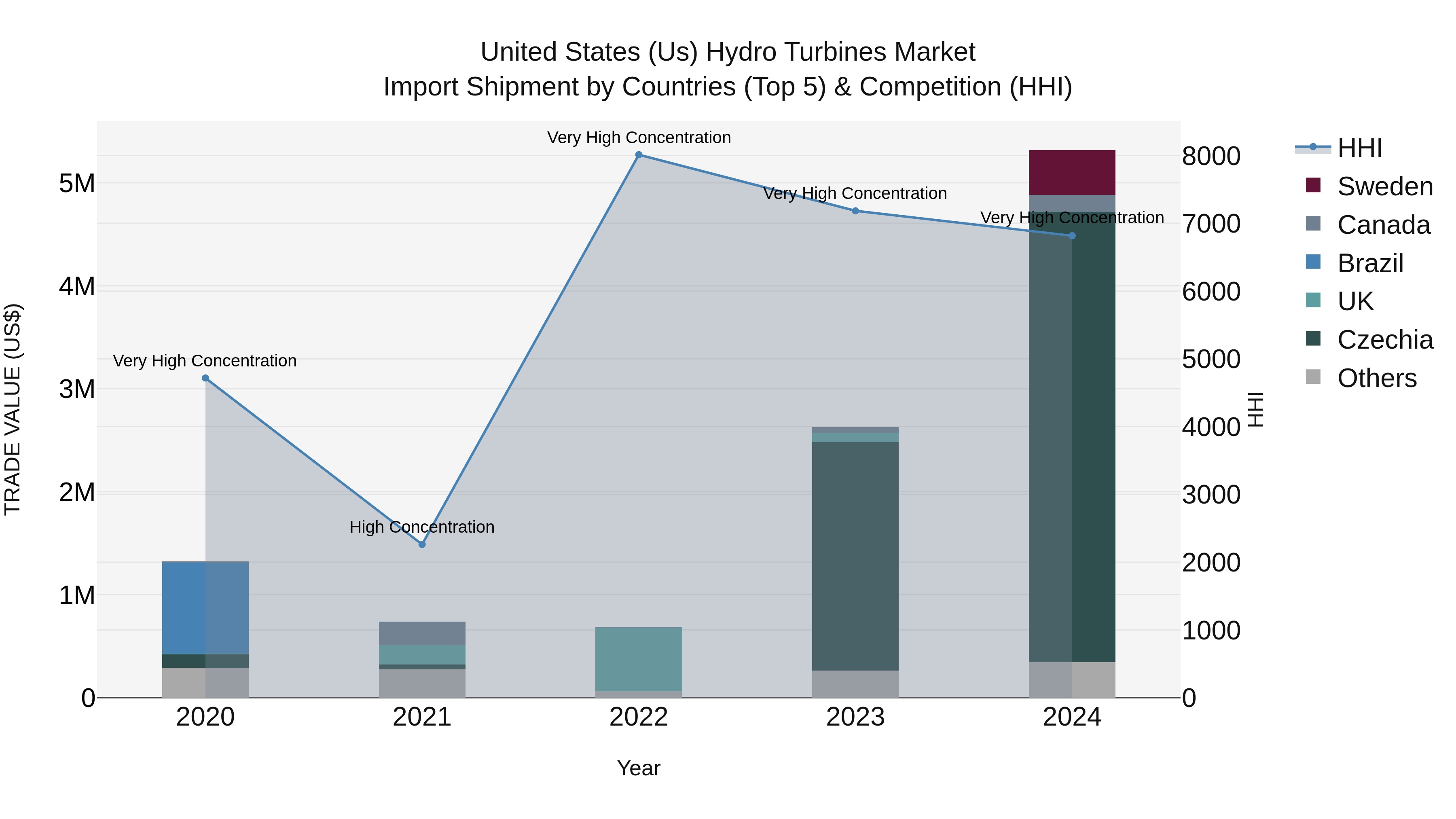Click the 1000 right axis tick
Image resolution: width=1456 pixels, height=819 pixels.
(x=1211, y=630)
